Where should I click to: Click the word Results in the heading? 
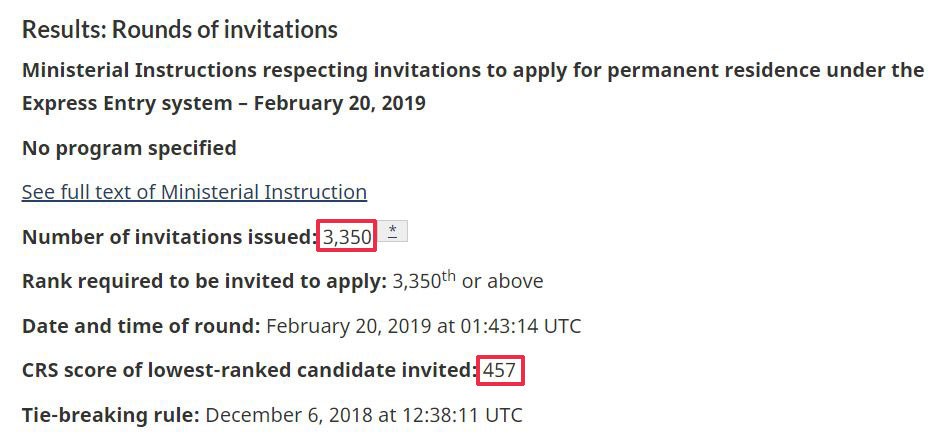(x=62, y=29)
